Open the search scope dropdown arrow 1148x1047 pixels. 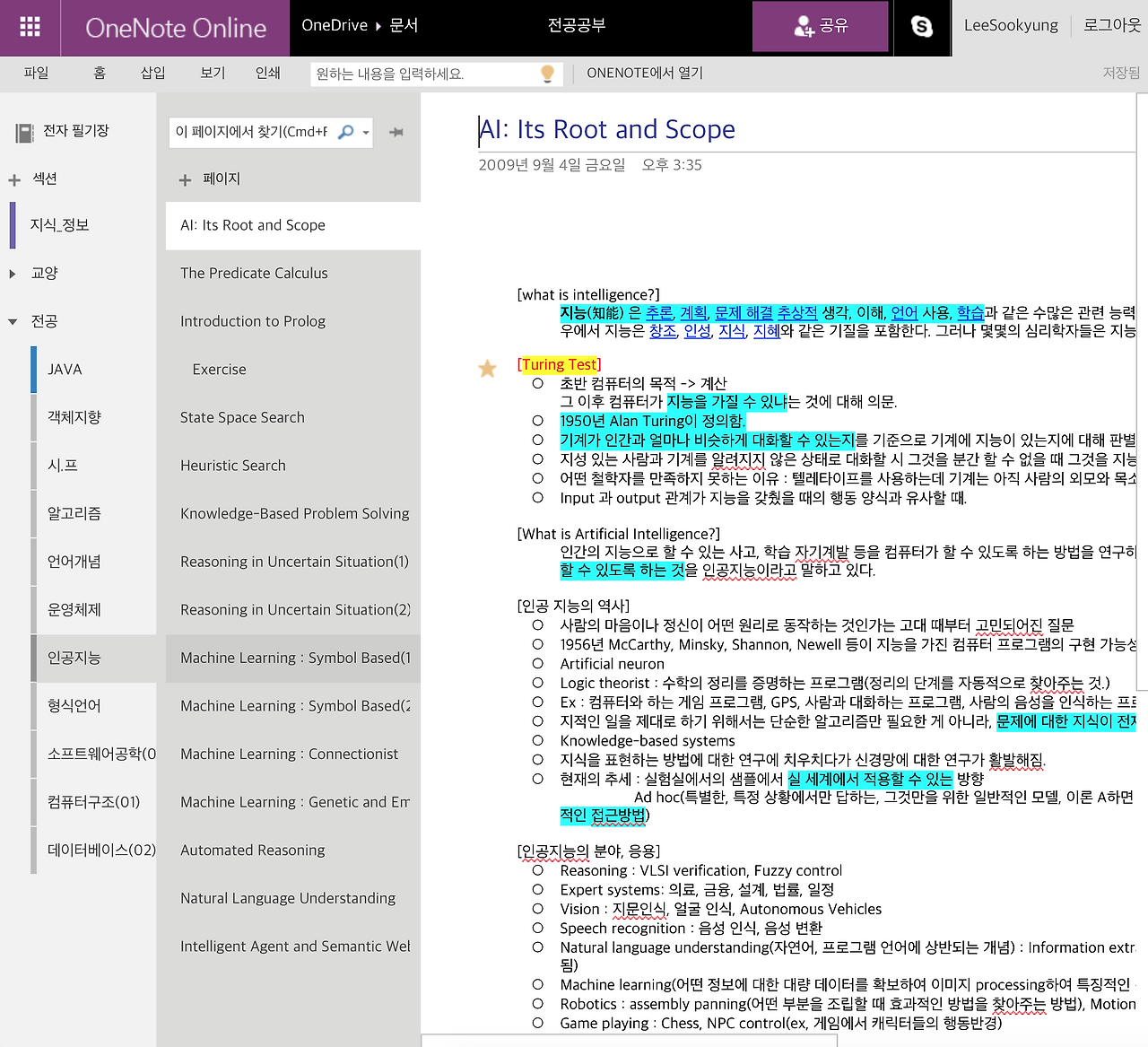(366, 133)
